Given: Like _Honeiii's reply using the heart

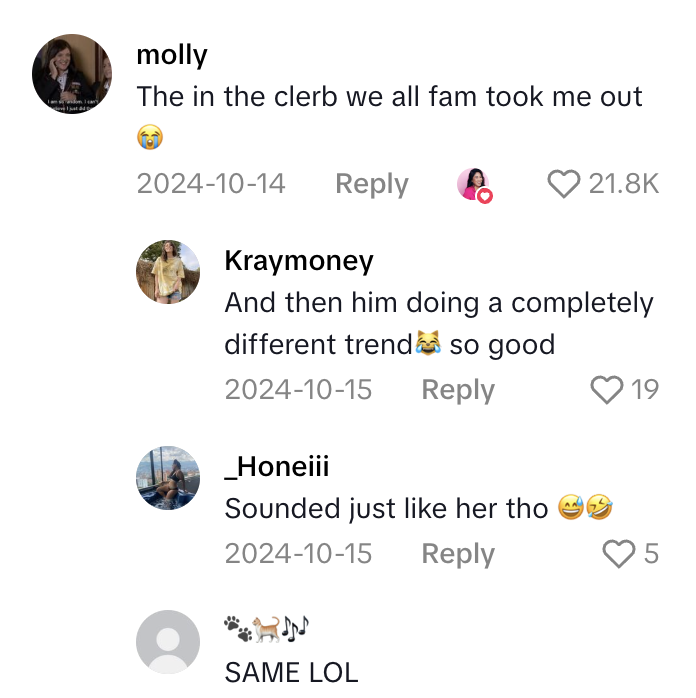Looking at the screenshot, I should click(620, 553).
